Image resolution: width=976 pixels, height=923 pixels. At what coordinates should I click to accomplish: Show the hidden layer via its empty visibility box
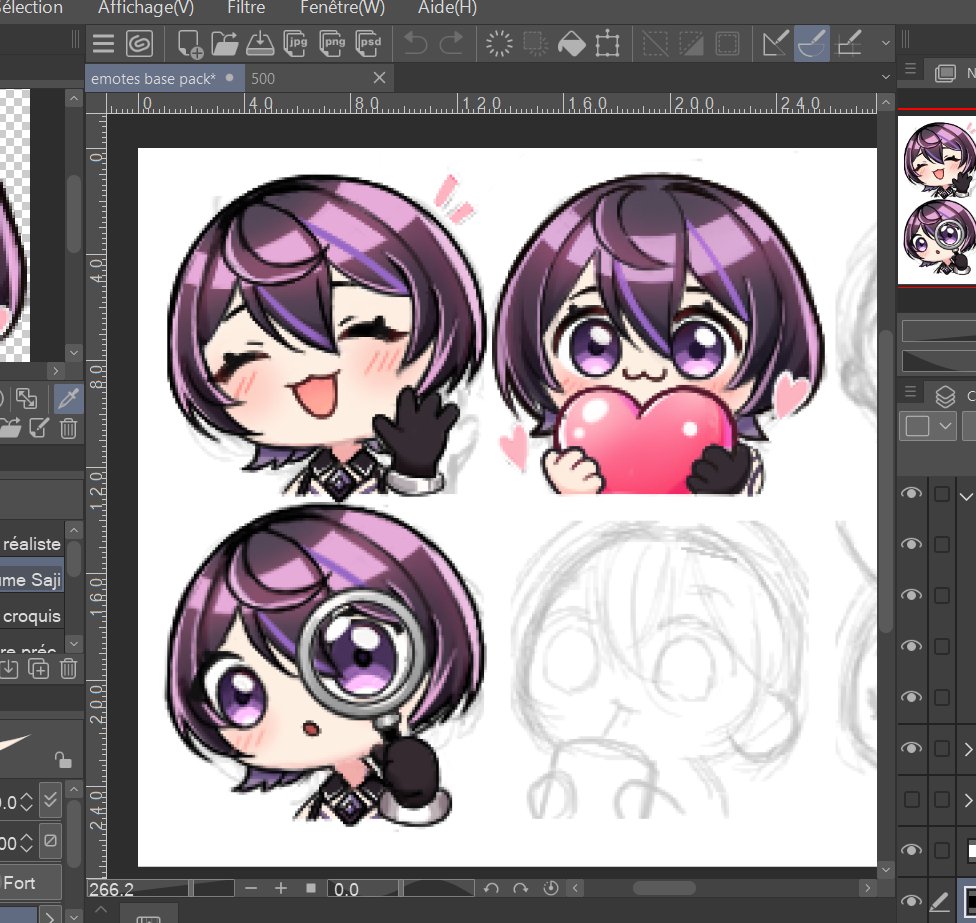[x=911, y=799]
